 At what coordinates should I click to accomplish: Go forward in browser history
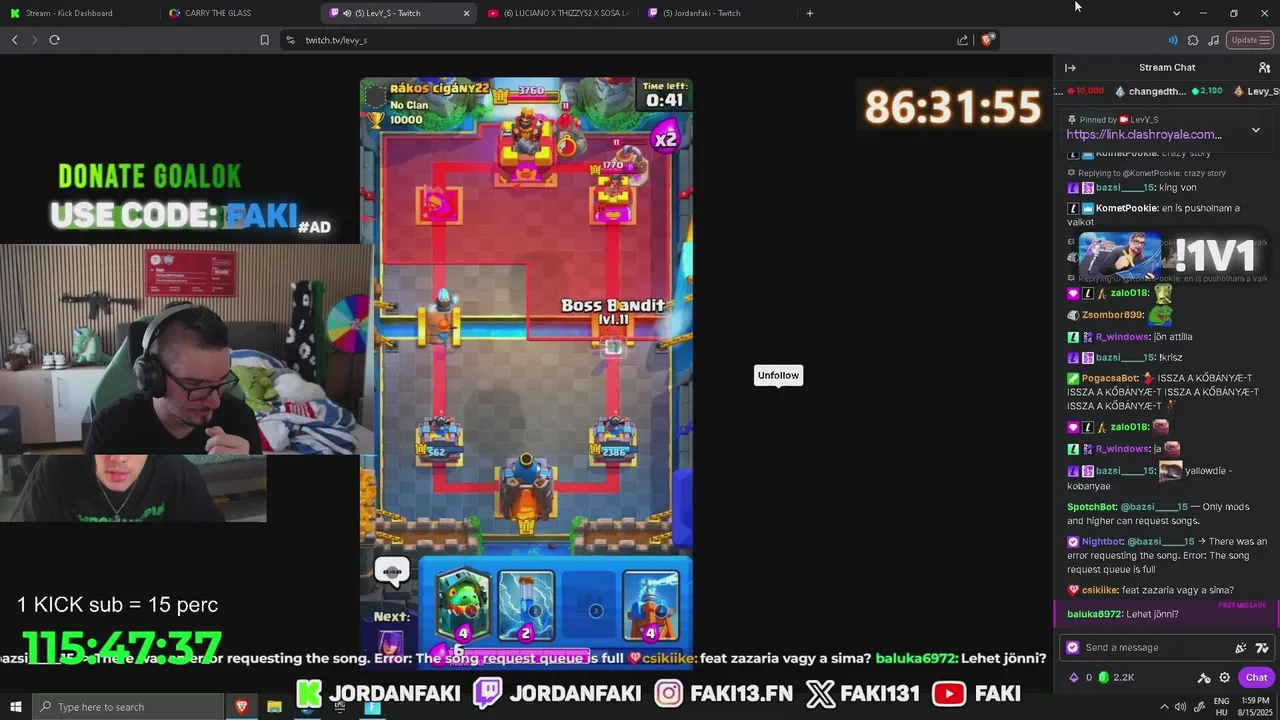pos(34,40)
